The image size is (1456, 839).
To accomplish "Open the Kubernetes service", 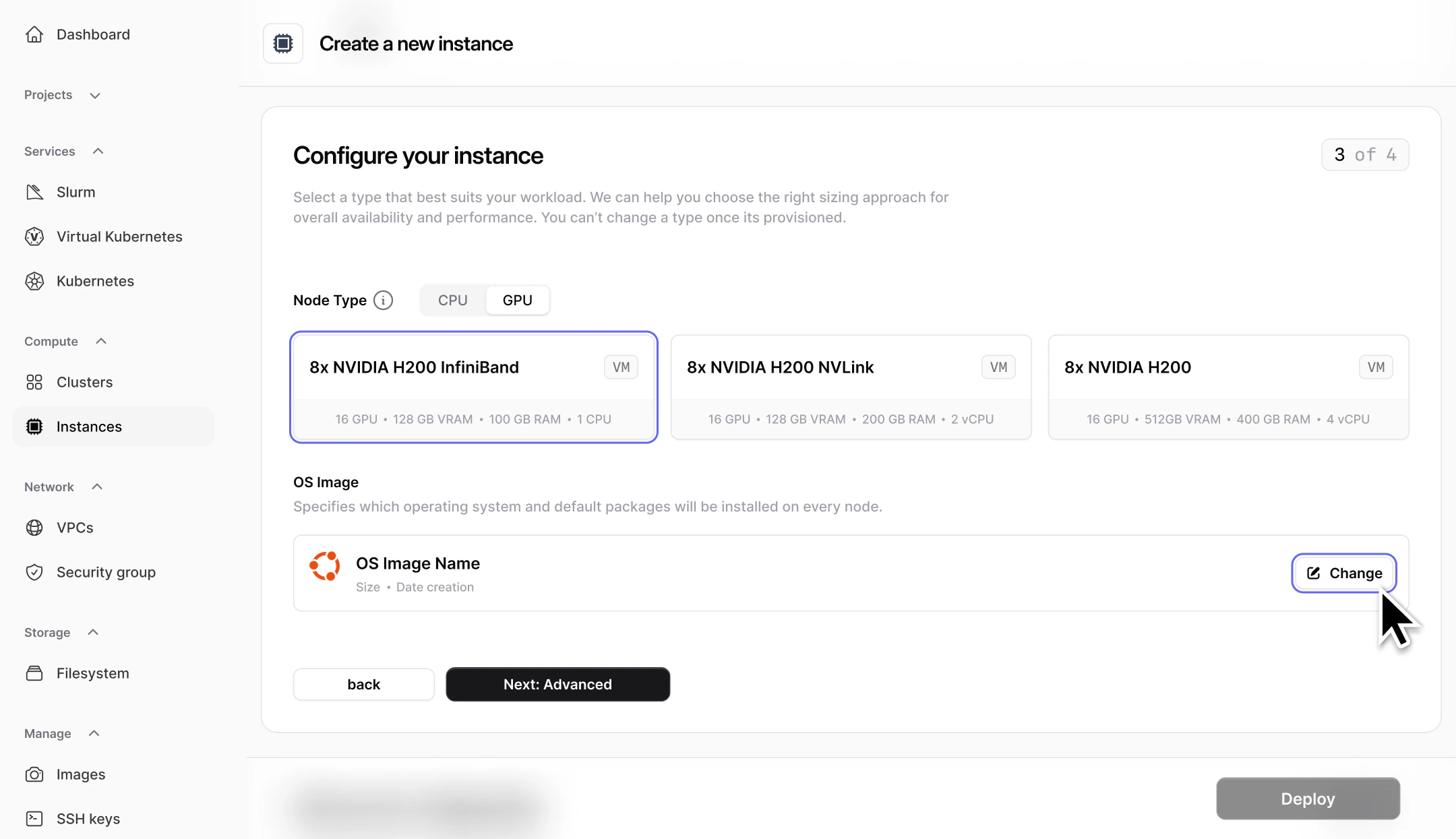I will (x=94, y=281).
